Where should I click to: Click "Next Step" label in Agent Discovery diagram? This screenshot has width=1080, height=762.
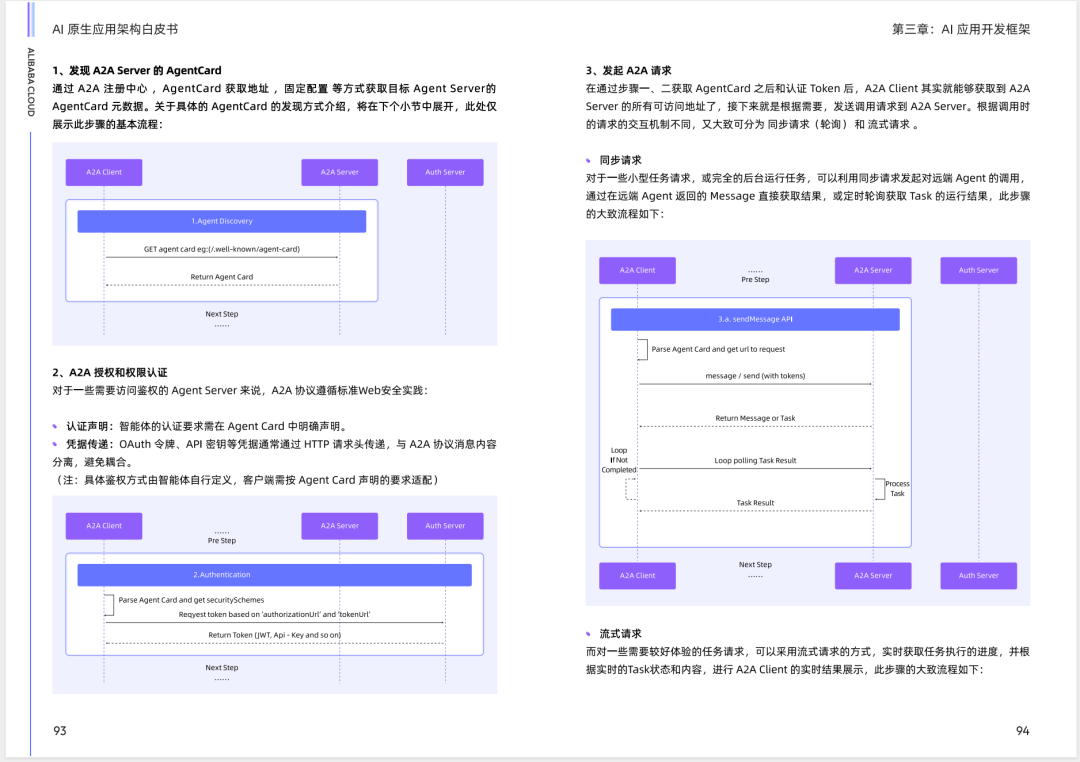coord(222,314)
